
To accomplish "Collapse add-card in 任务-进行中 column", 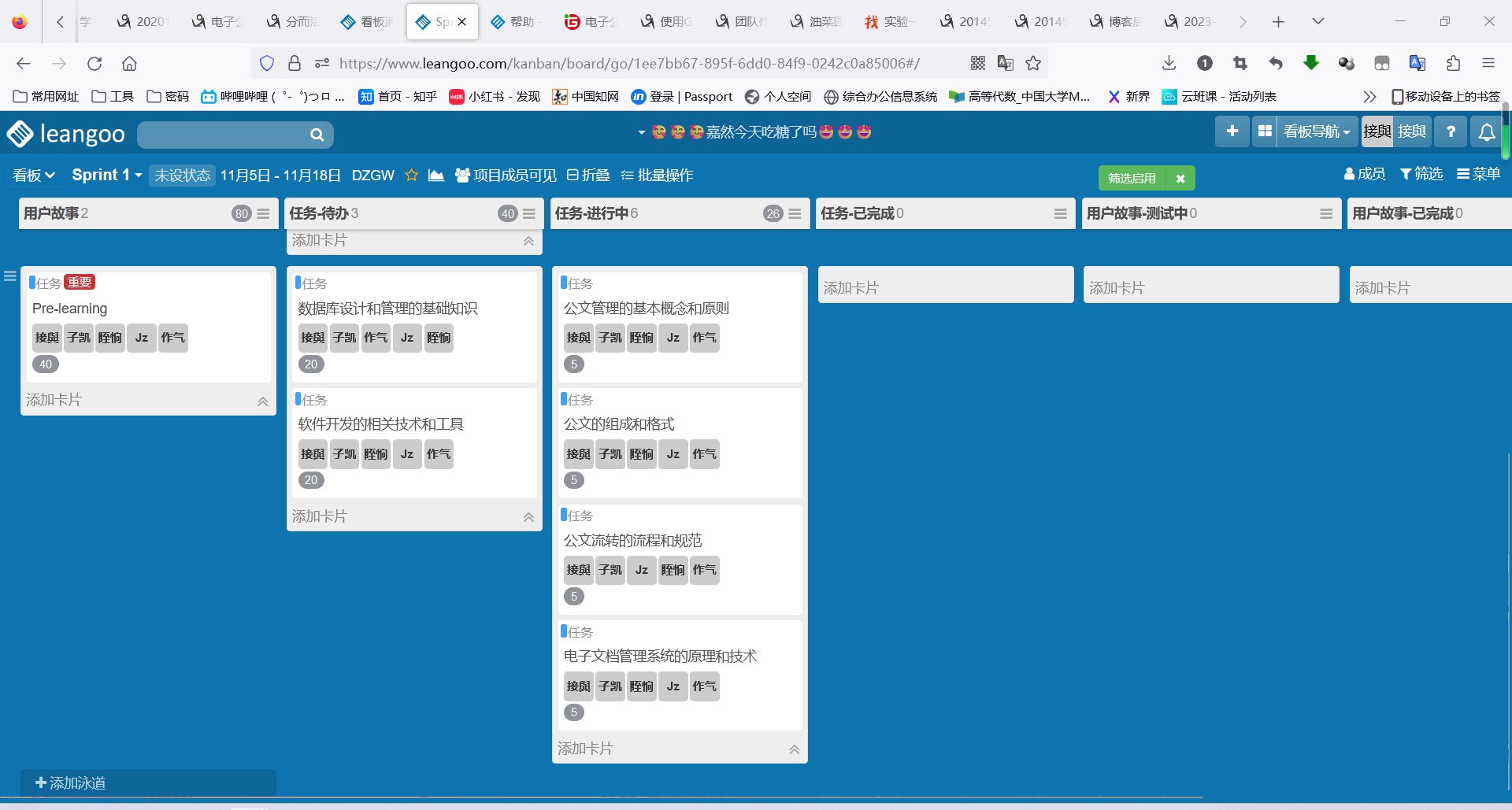I will coord(795,749).
